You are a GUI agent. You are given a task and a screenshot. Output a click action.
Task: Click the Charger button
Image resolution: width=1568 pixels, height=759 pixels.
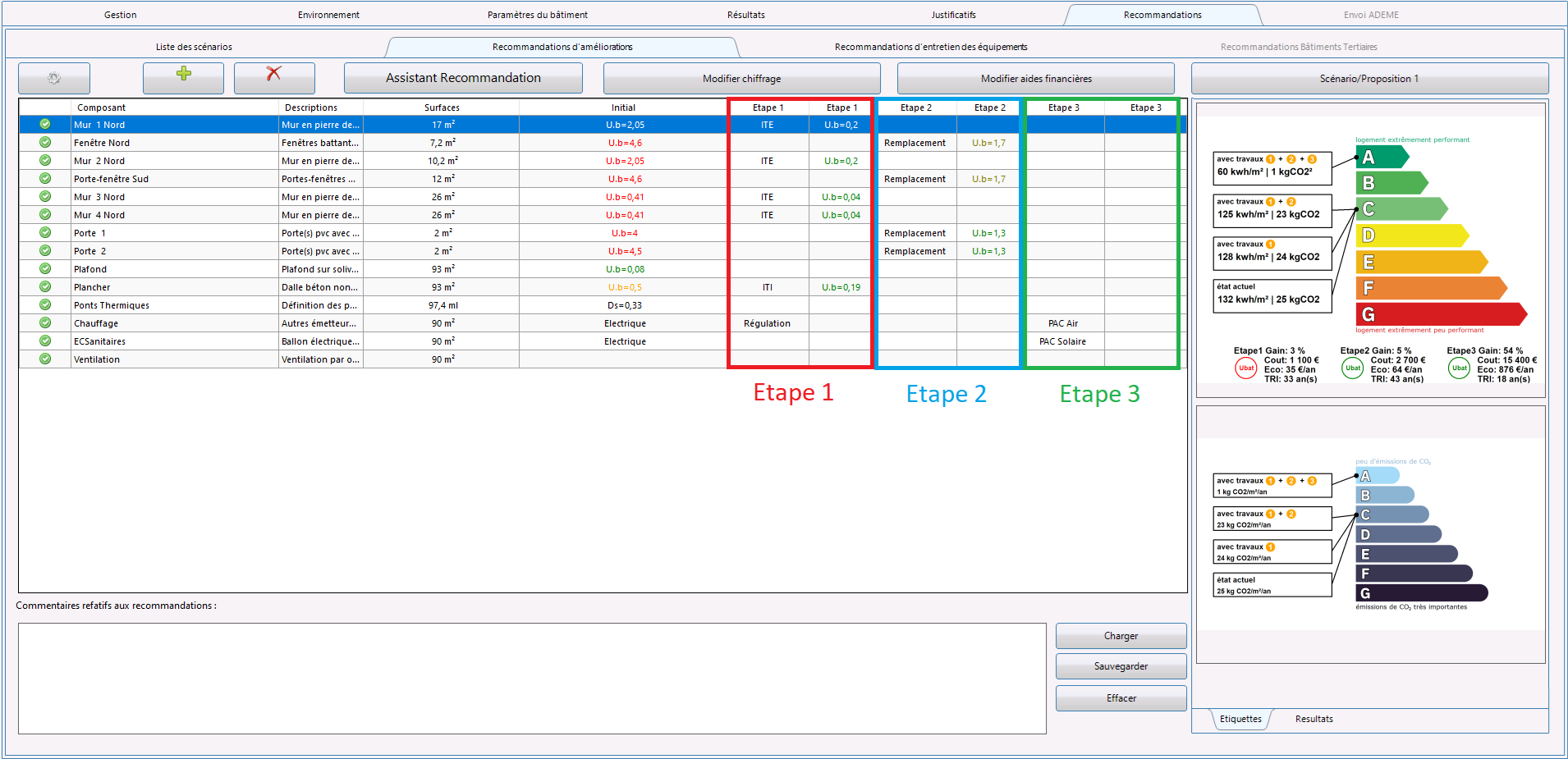[1121, 636]
